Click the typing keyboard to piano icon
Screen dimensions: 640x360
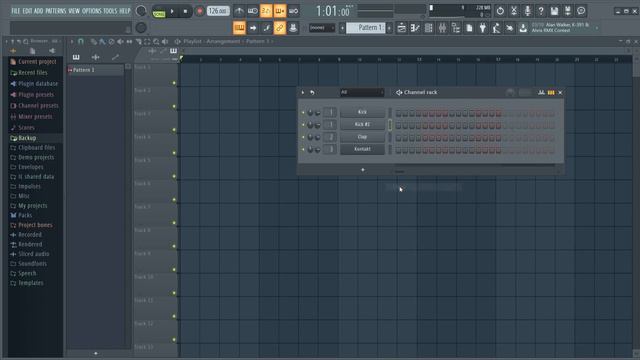pyautogui.click(x=239, y=28)
